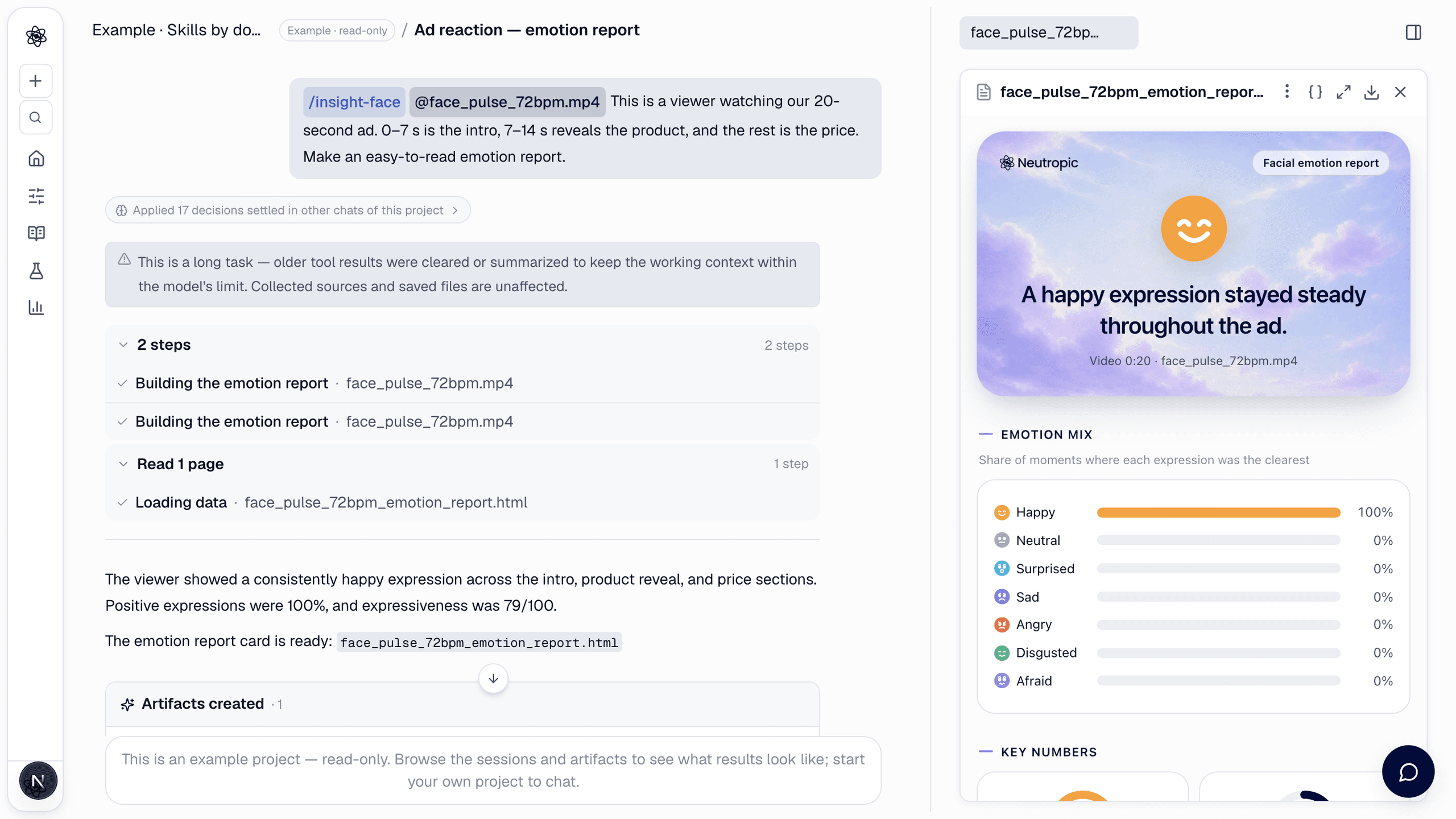
Task: Click the Neutral 0% progress bar
Action: [x=1218, y=540]
